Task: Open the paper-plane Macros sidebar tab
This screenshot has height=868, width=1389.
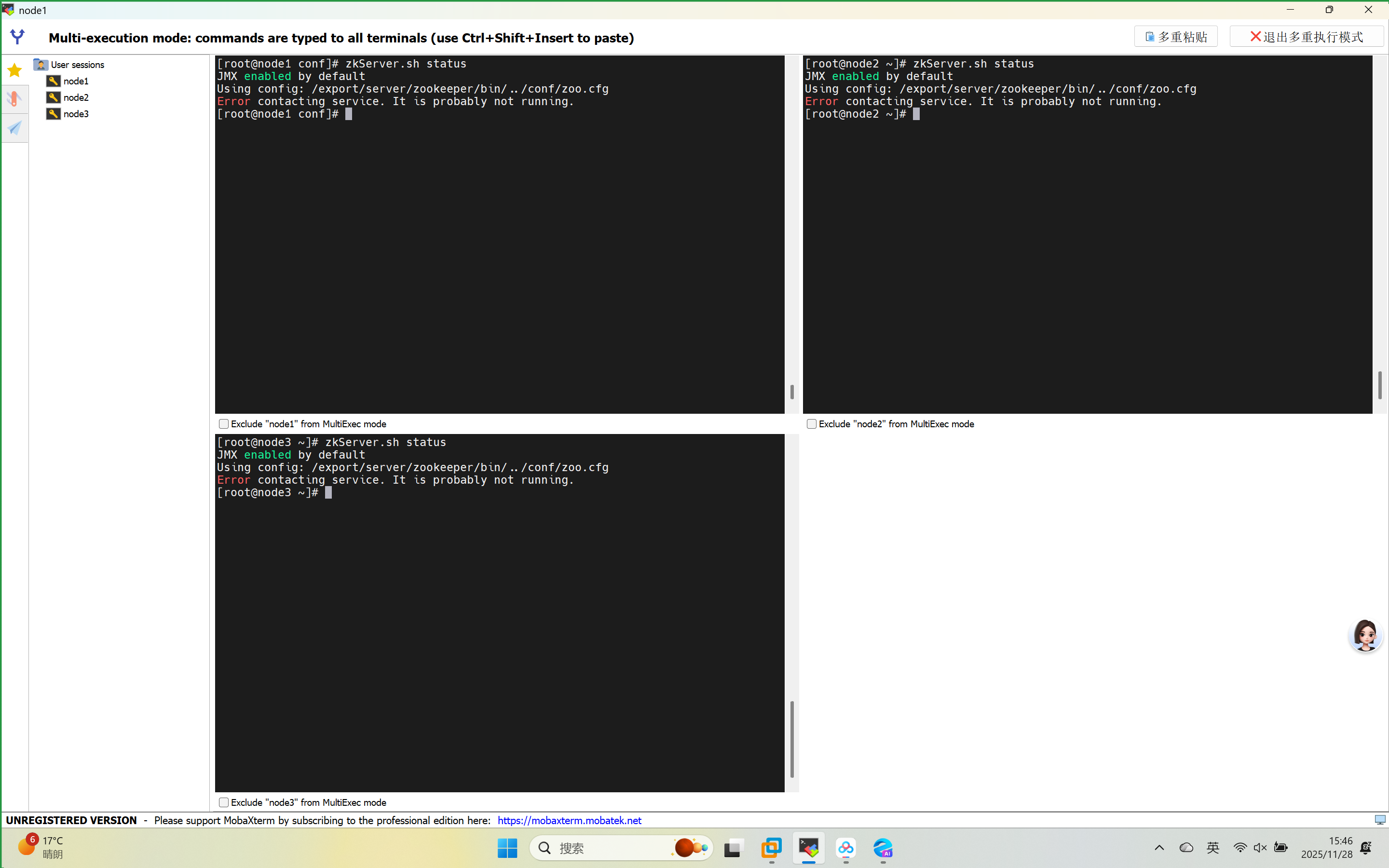Action: (14, 127)
